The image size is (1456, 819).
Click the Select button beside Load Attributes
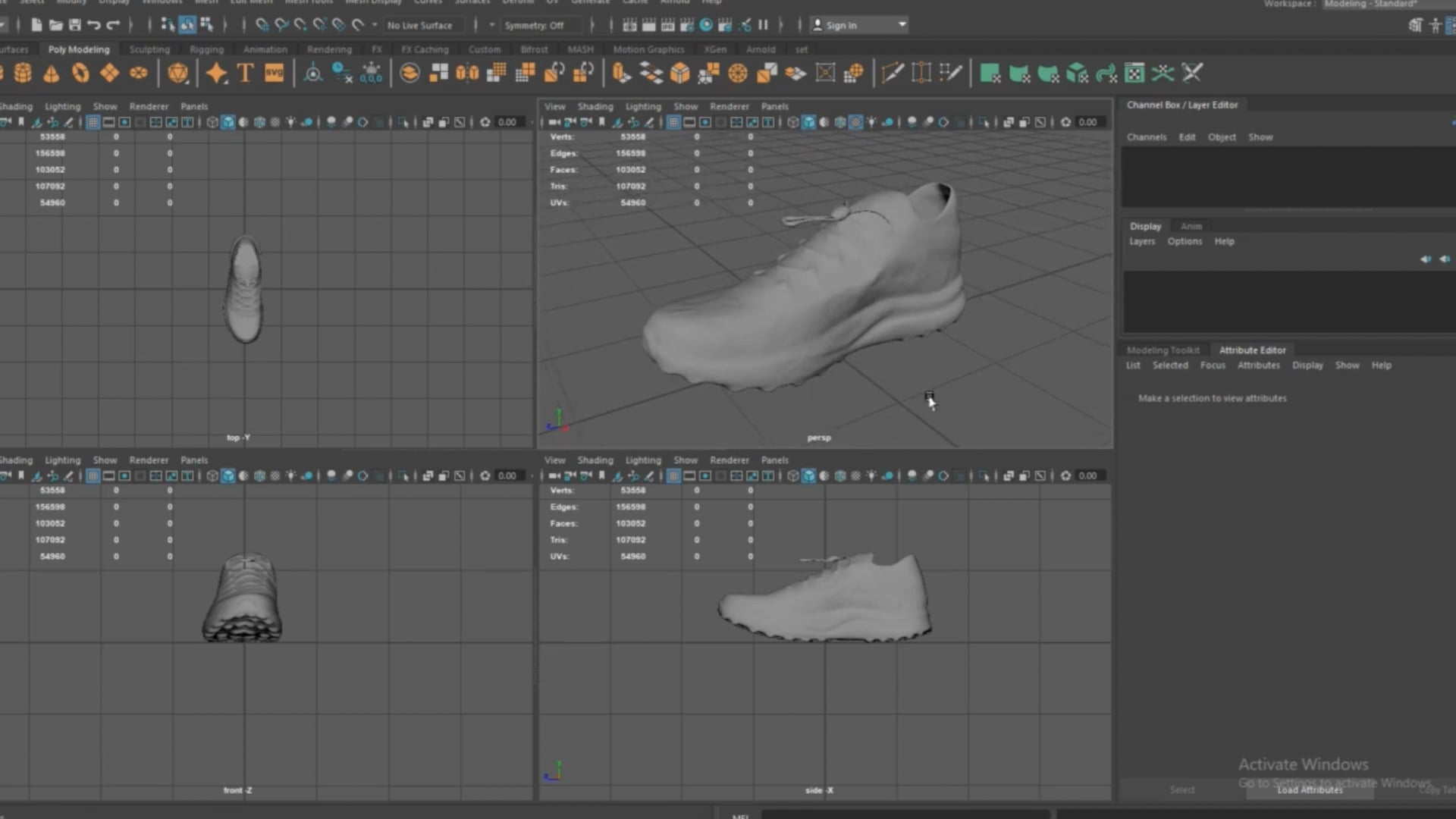[x=1181, y=789]
